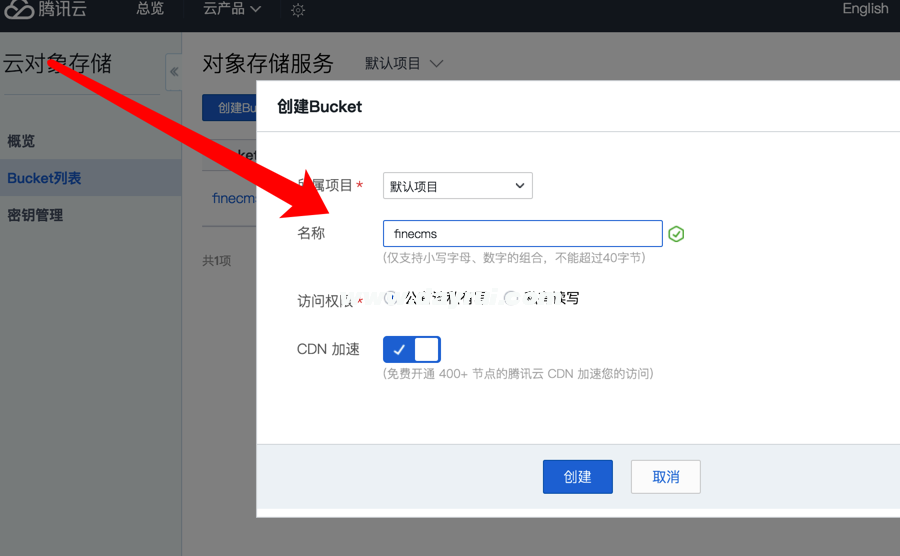Click the 共1项 count text

click(x=216, y=260)
